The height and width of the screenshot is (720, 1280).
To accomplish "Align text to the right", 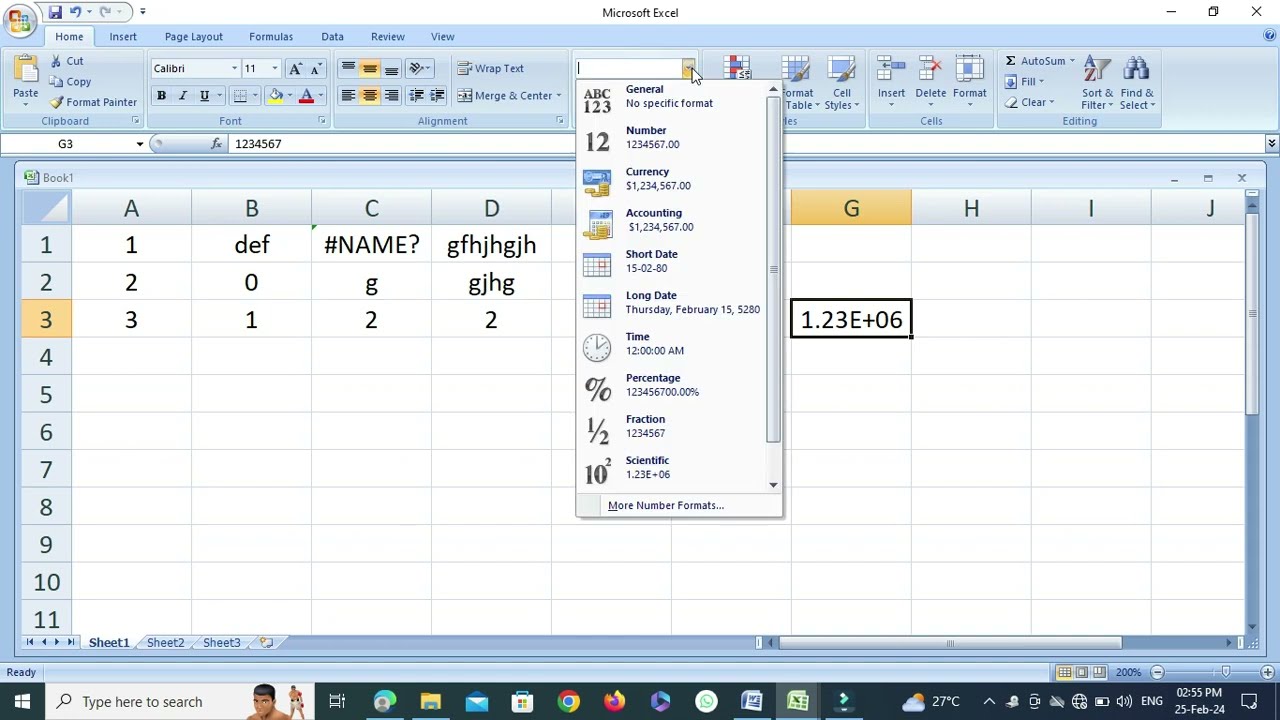I will click(392, 96).
